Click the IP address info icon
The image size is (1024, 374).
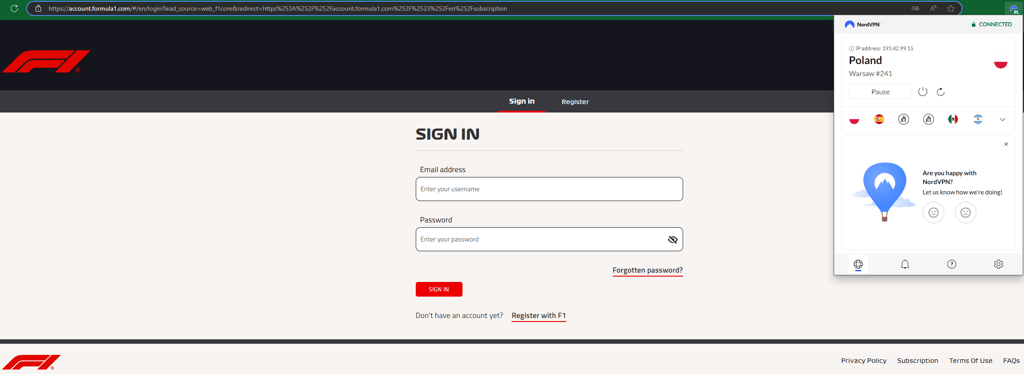(x=851, y=48)
